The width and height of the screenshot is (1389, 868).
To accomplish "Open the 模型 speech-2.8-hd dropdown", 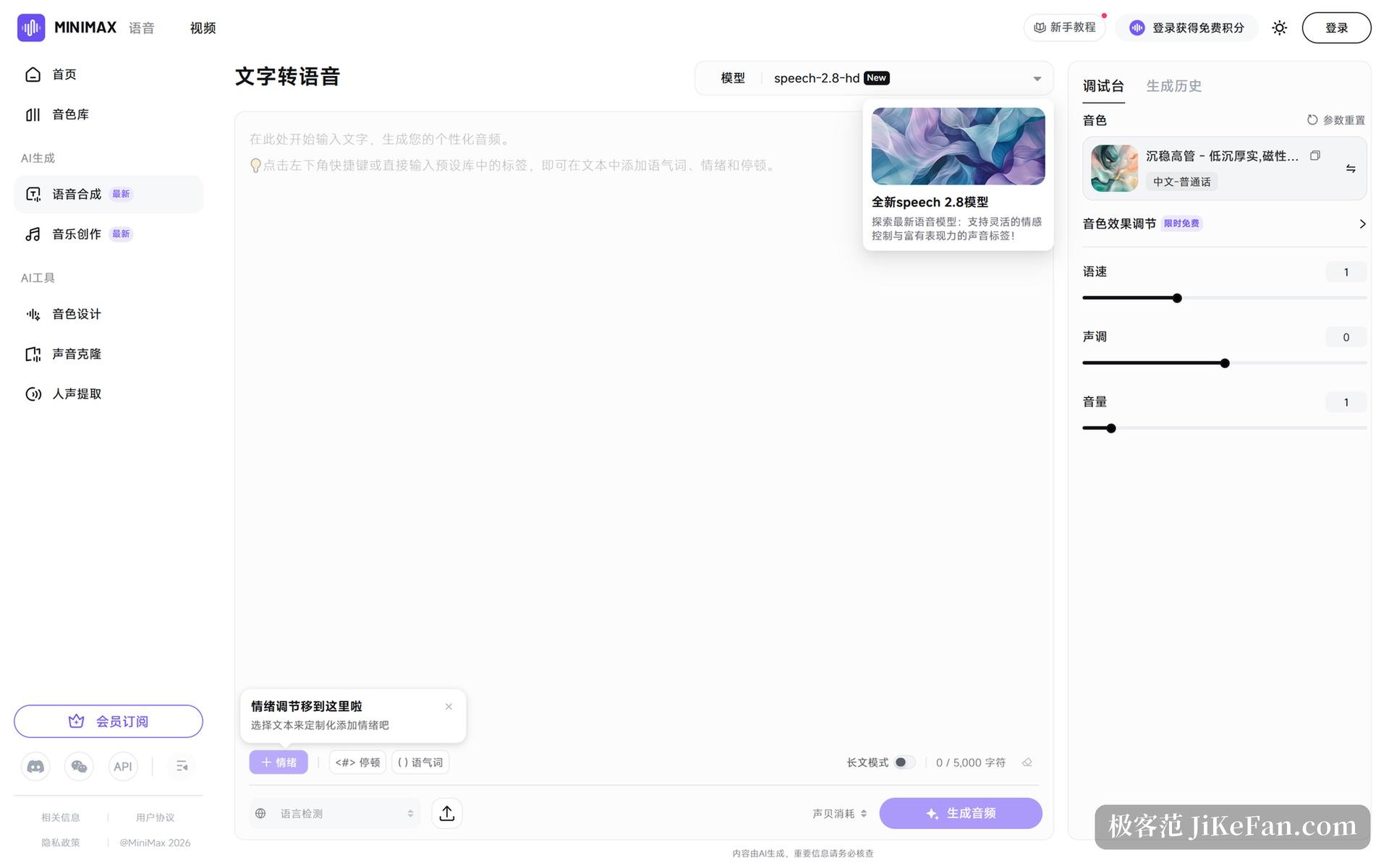I will point(874,78).
